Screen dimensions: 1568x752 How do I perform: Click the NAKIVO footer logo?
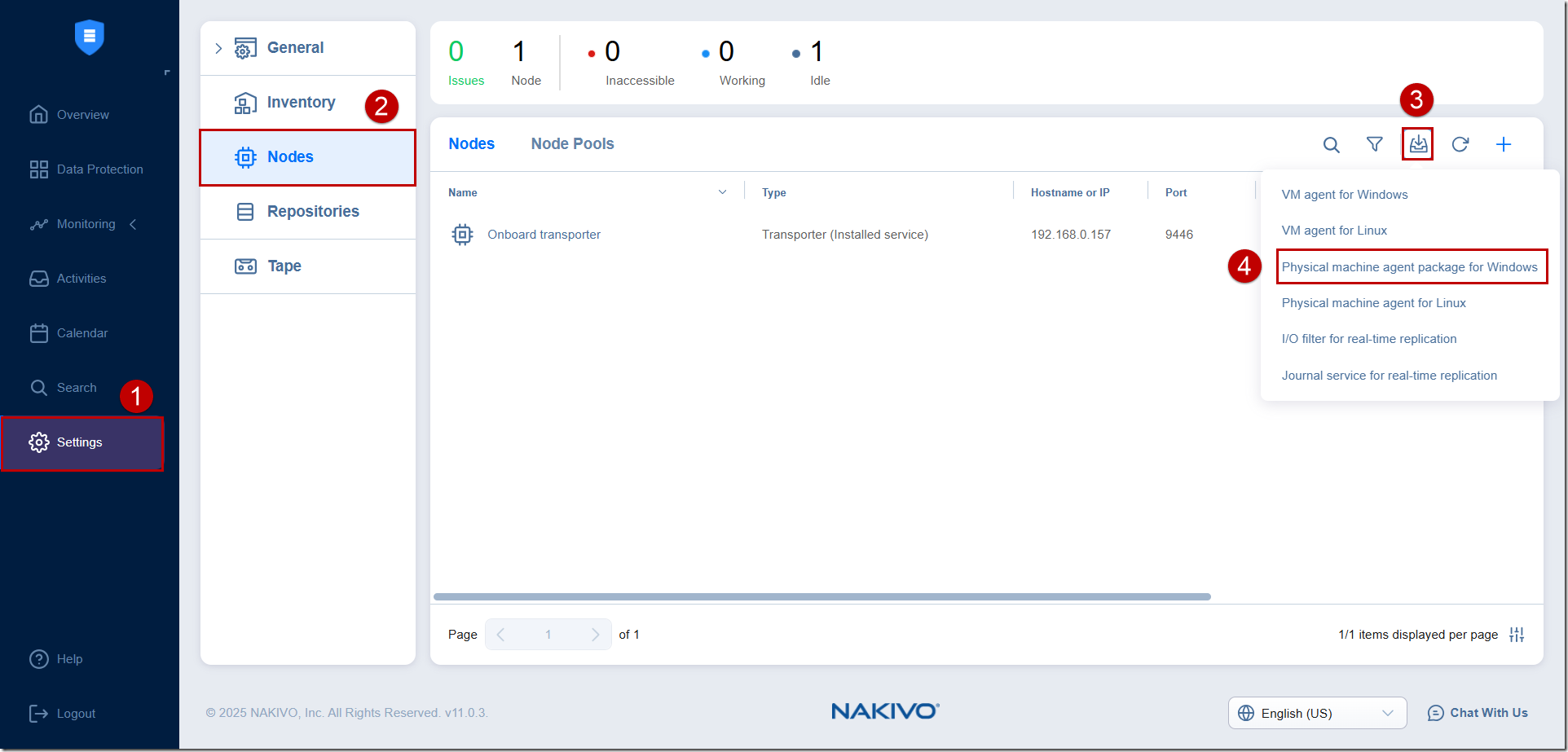point(885,711)
